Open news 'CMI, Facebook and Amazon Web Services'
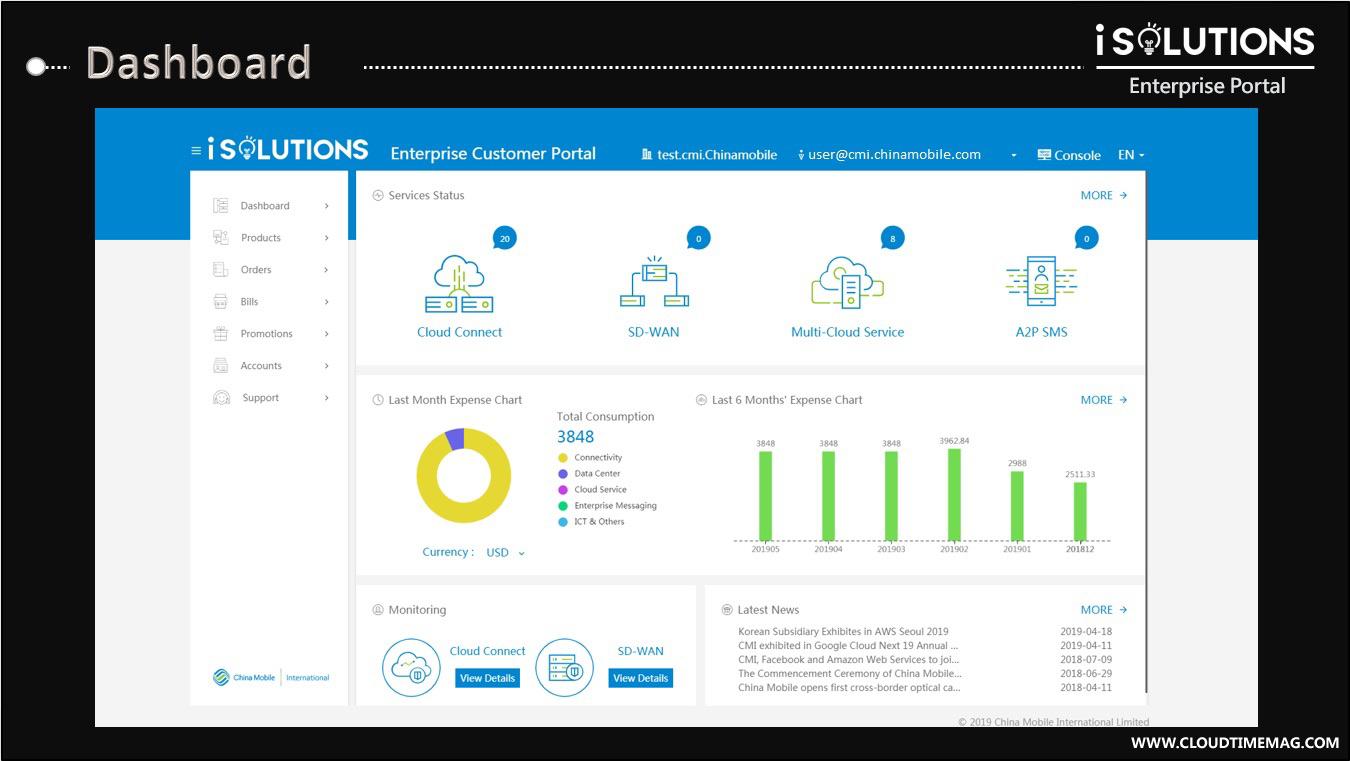 849,660
